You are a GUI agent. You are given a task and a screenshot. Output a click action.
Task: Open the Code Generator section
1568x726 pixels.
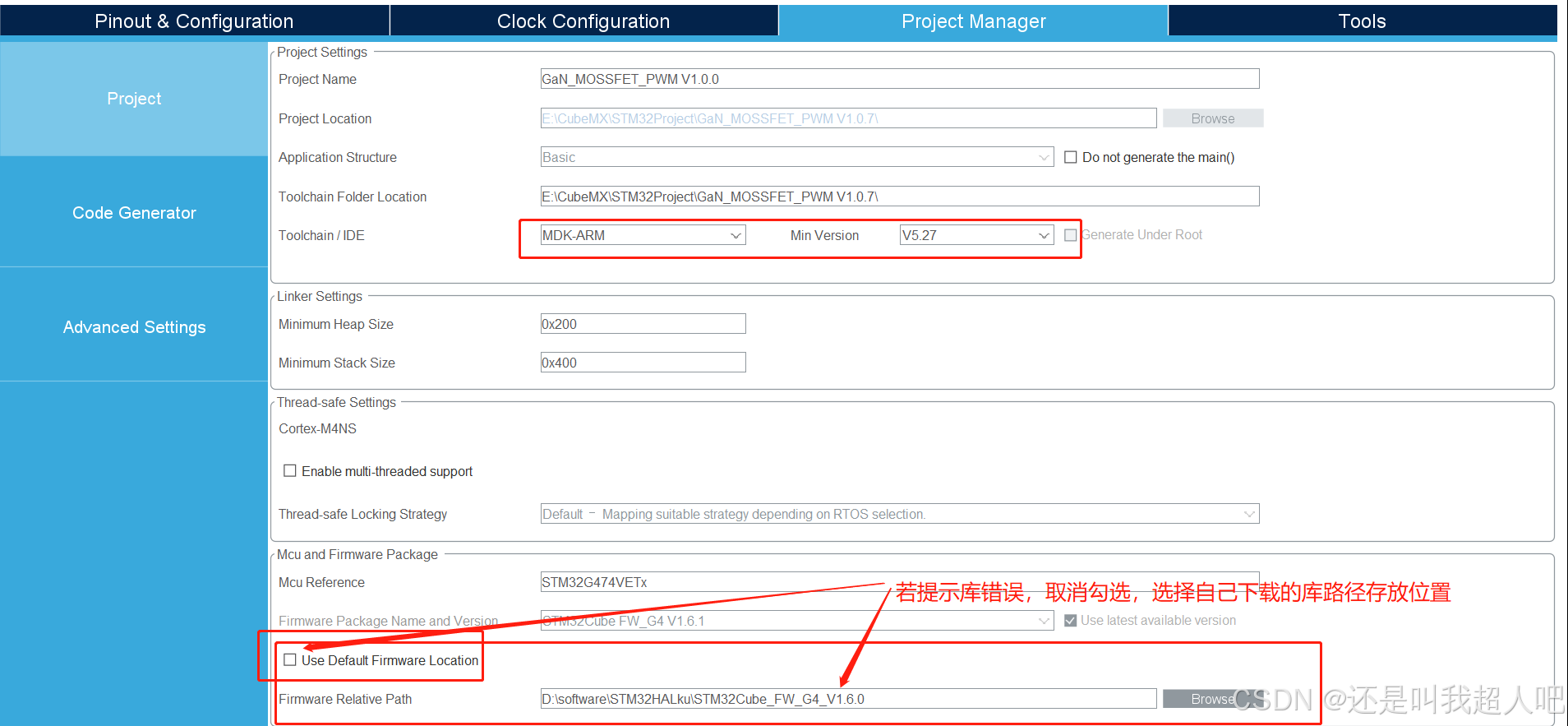click(134, 213)
